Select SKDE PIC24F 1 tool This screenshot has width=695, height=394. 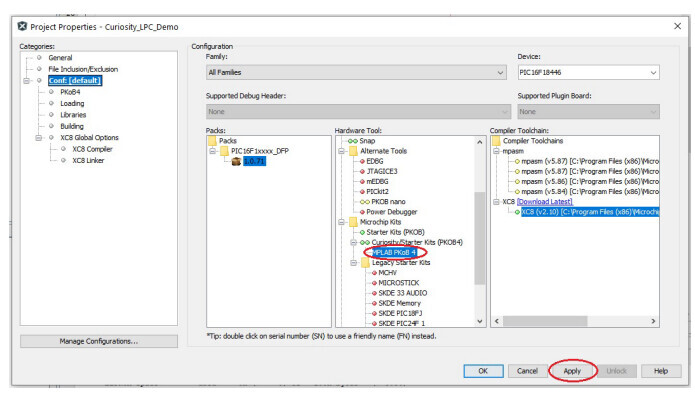click(402, 324)
